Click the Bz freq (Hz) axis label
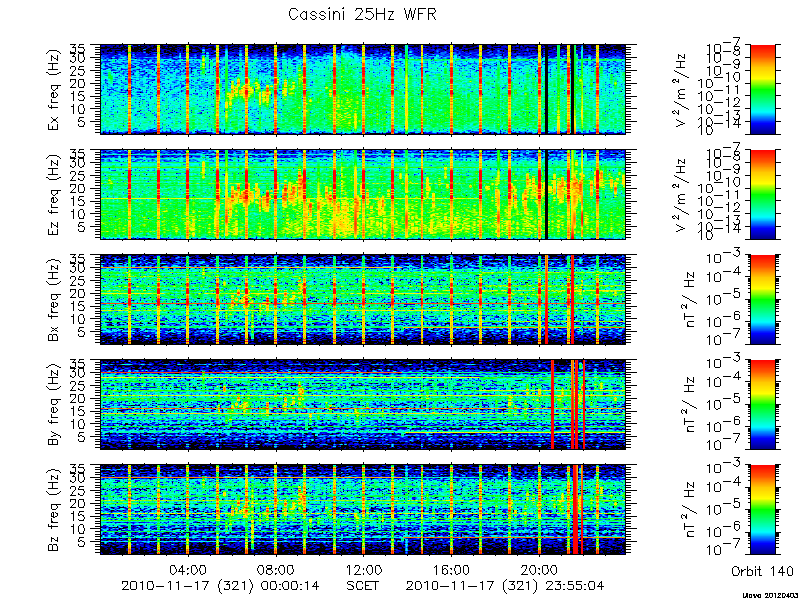Image resolution: width=800 pixels, height=600 pixels. click(x=55, y=510)
